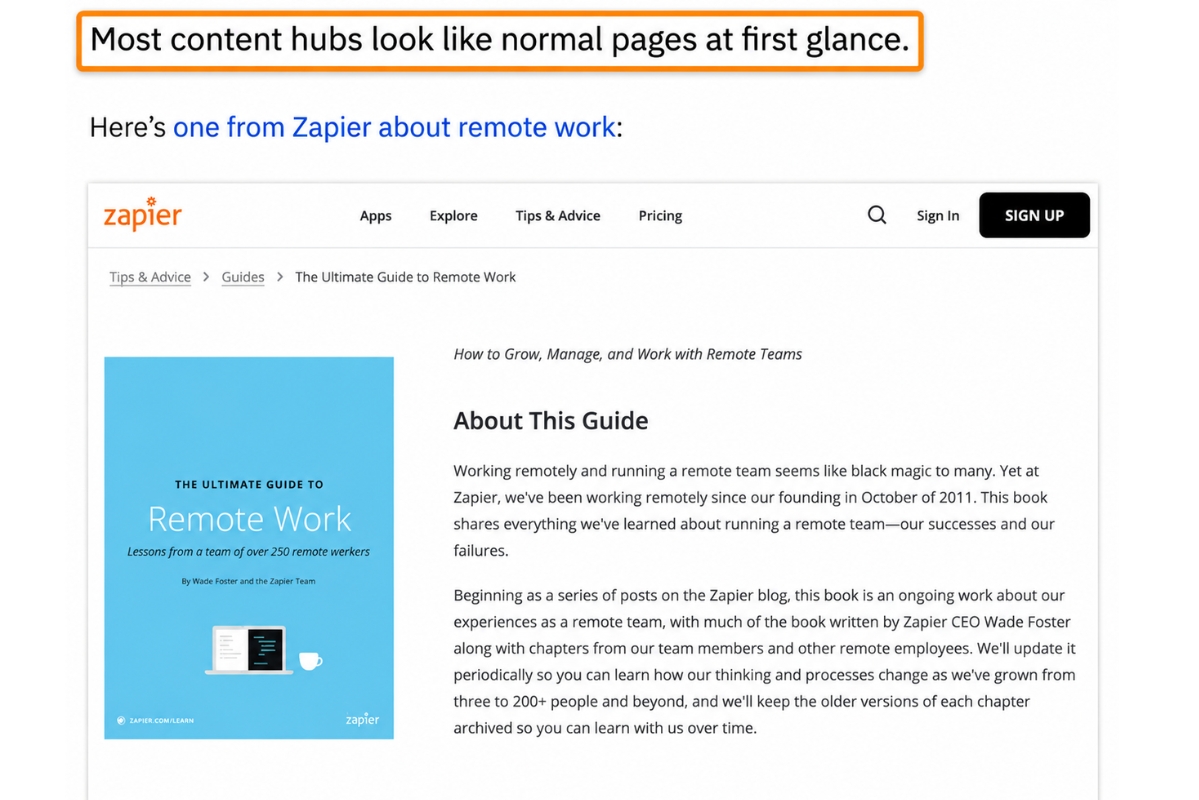Click the Remote Work guide cover image
1199x800 pixels.
point(249,548)
